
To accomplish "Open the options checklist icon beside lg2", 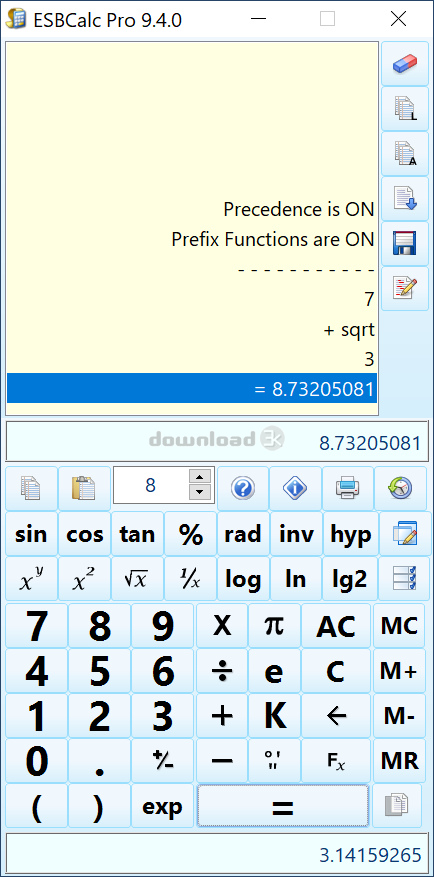I will click(x=404, y=578).
